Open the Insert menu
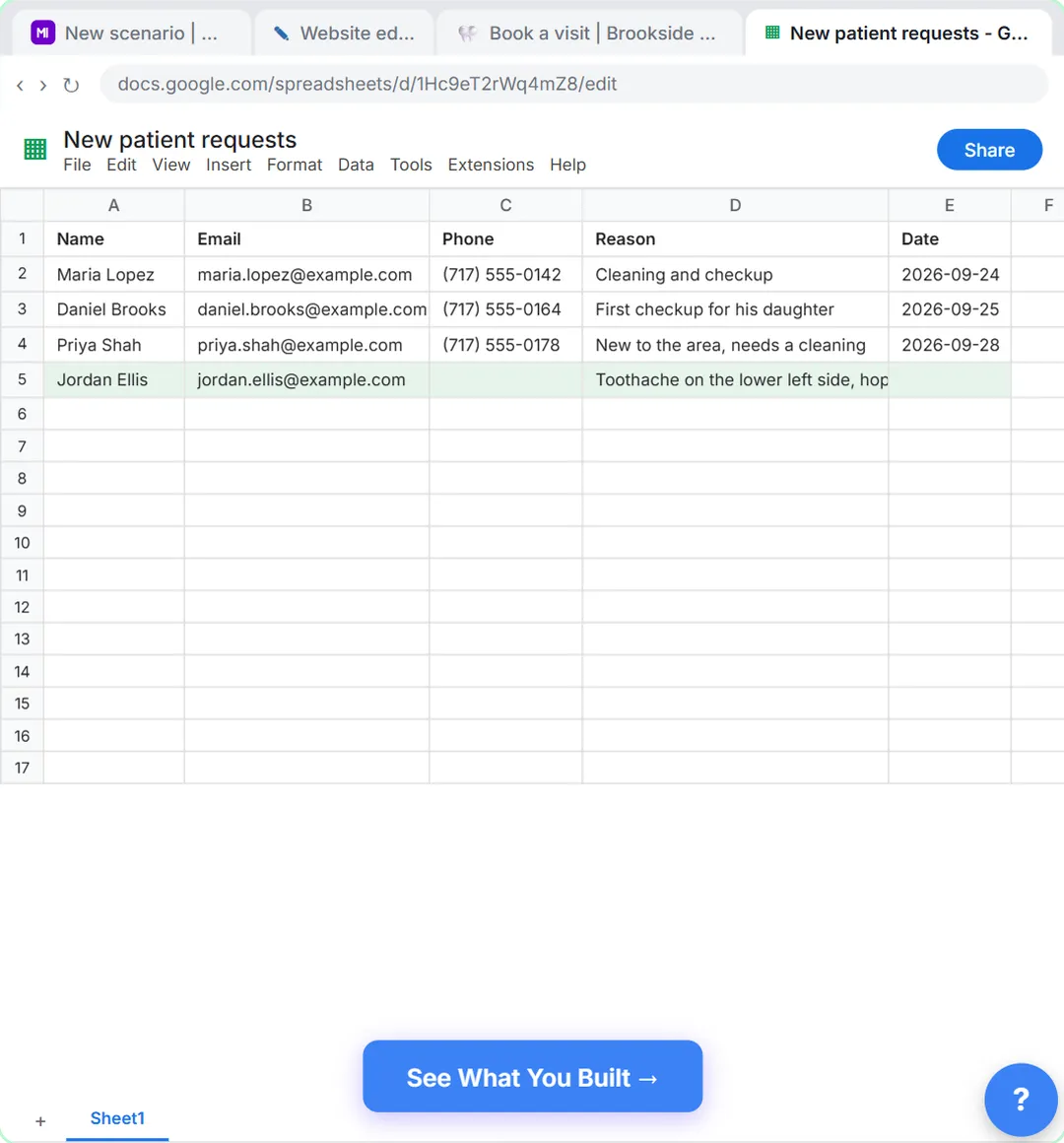This screenshot has width=1064, height=1143. point(229,165)
